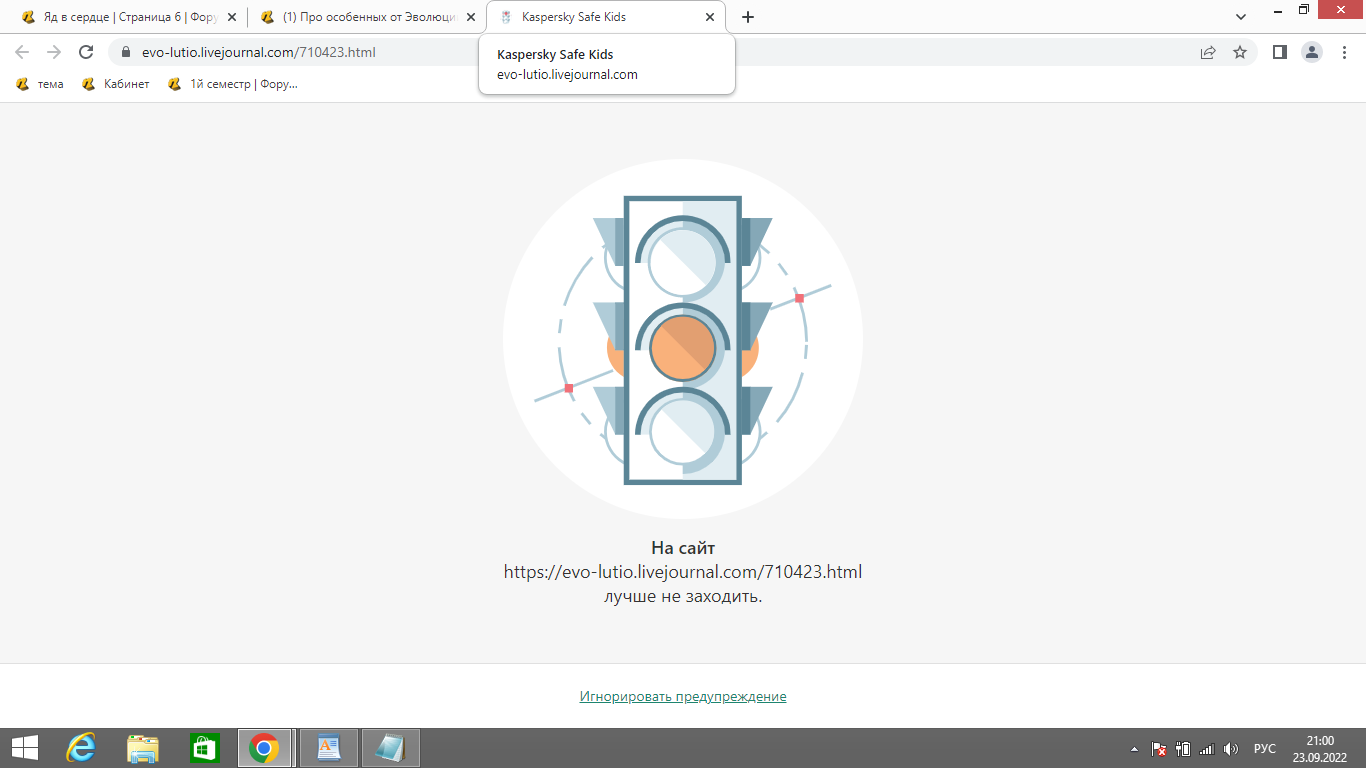Reload the blocked page
The image size is (1366, 768).
86,52
